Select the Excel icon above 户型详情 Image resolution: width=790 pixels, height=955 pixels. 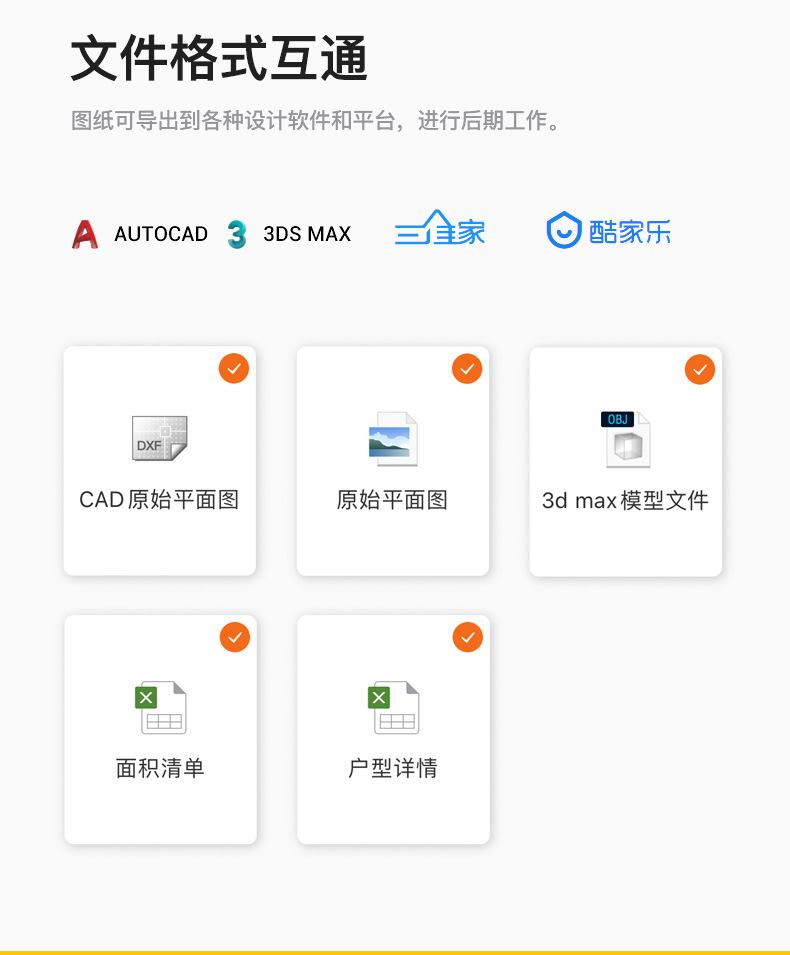tap(393, 707)
